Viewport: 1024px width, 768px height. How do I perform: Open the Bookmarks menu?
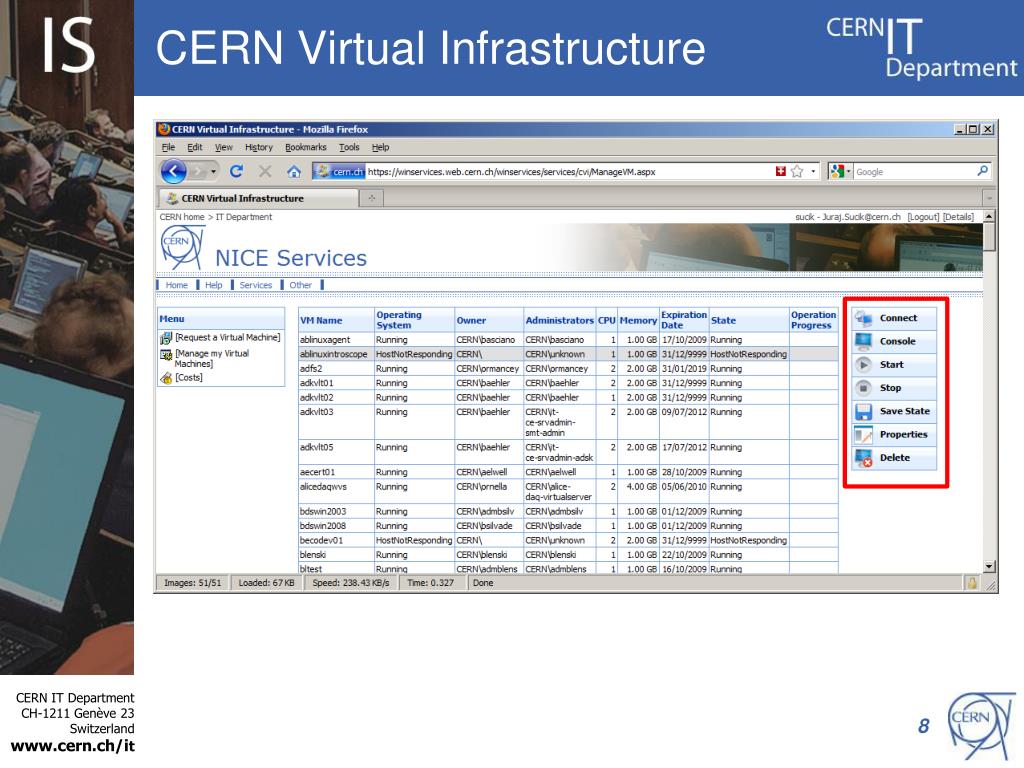pyautogui.click(x=306, y=148)
